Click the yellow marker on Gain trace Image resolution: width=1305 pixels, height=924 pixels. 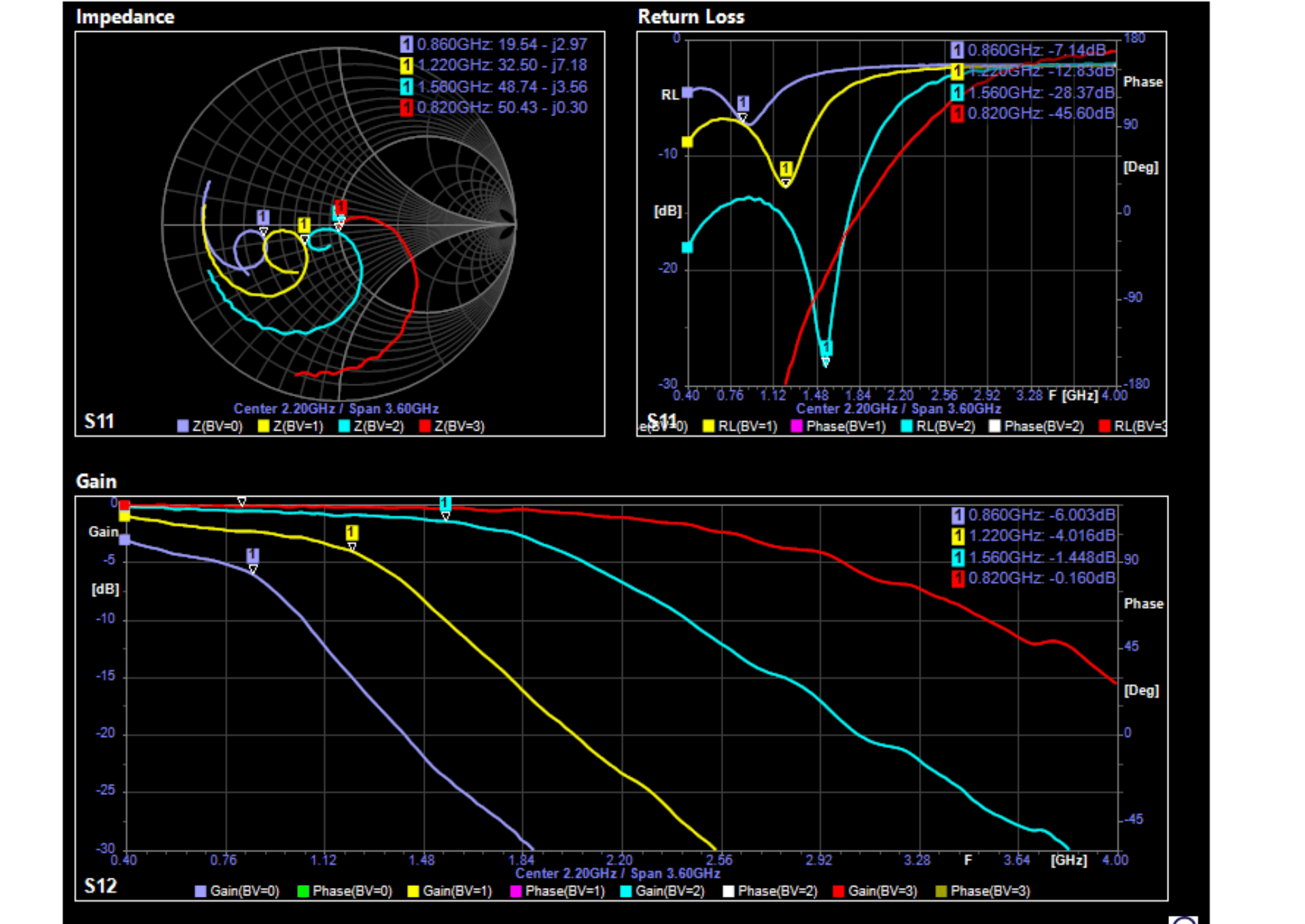[x=351, y=532]
